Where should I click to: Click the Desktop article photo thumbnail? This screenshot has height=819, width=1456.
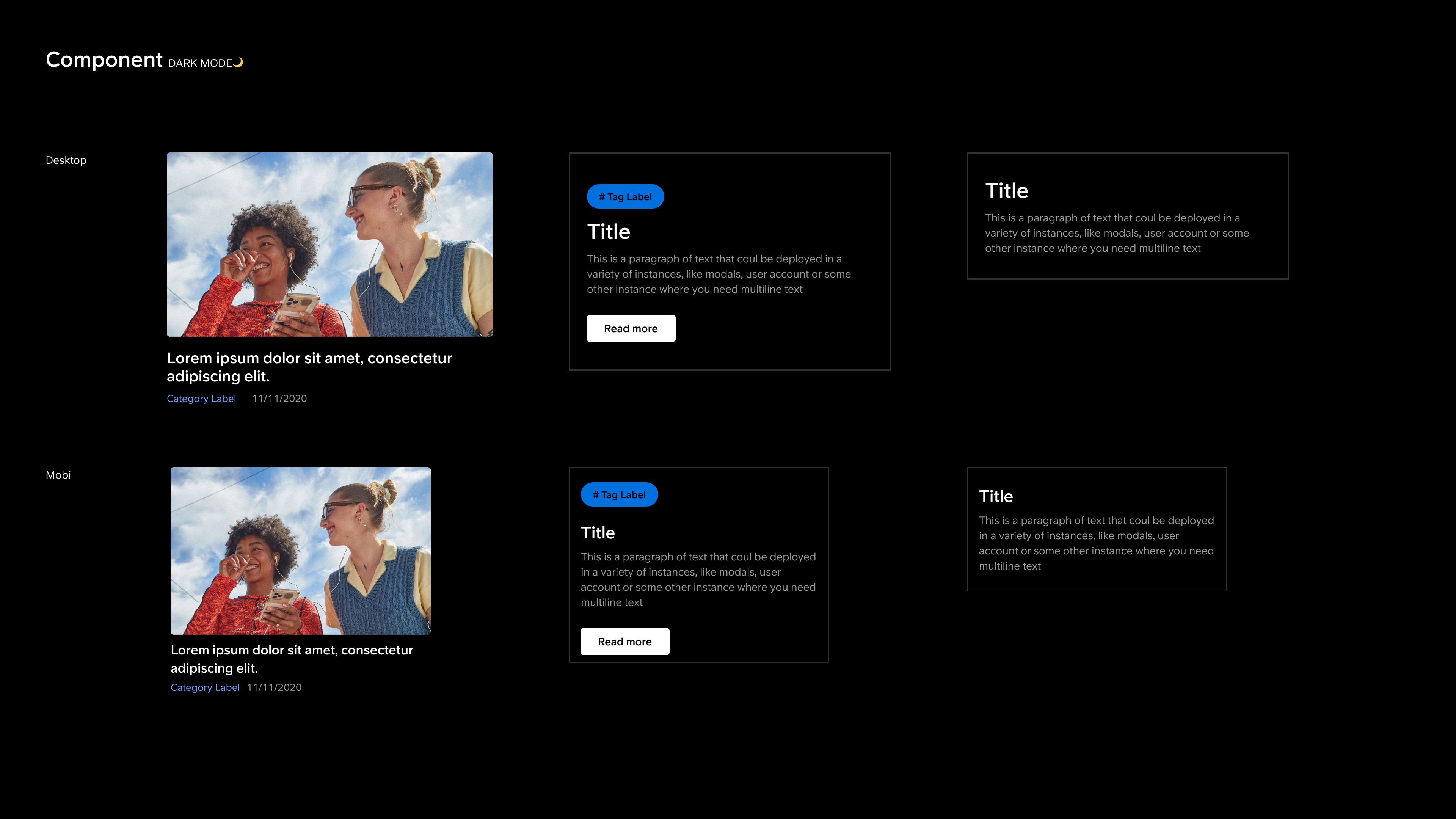coord(329,244)
